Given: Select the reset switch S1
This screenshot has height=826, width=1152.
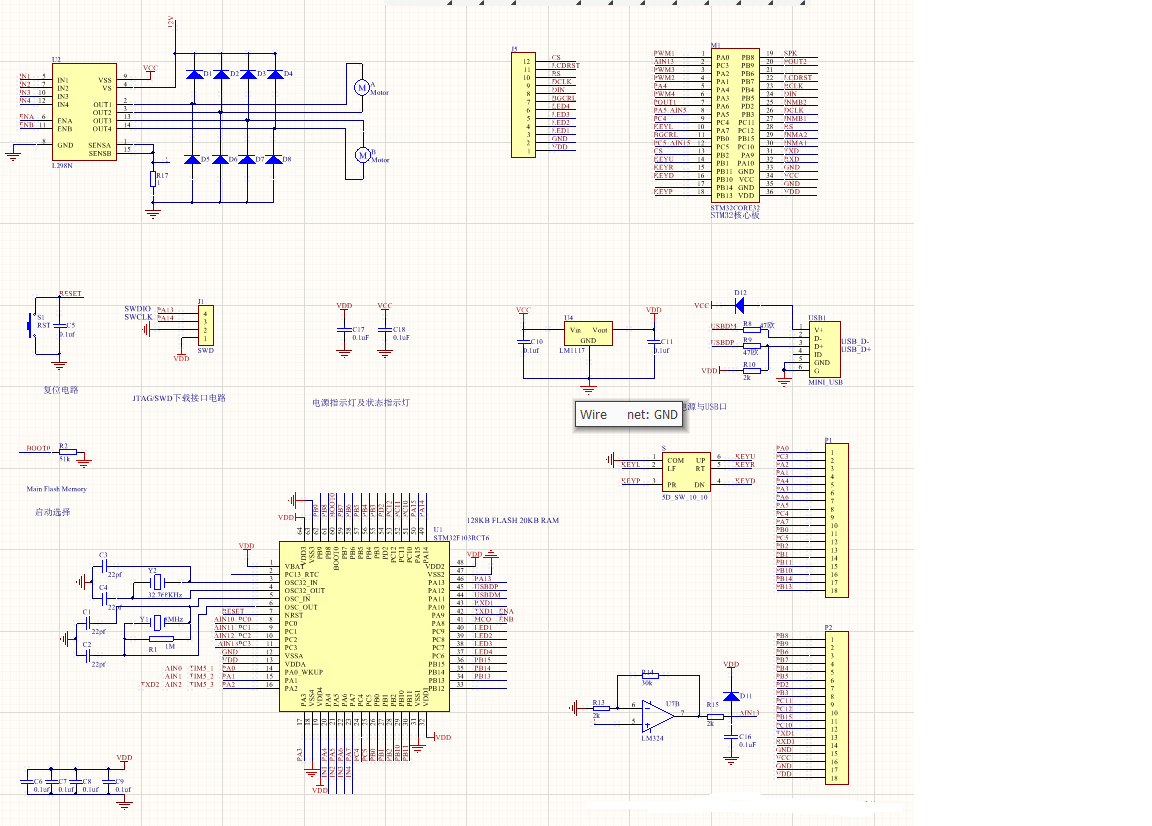Looking at the screenshot, I should (x=32, y=326).
